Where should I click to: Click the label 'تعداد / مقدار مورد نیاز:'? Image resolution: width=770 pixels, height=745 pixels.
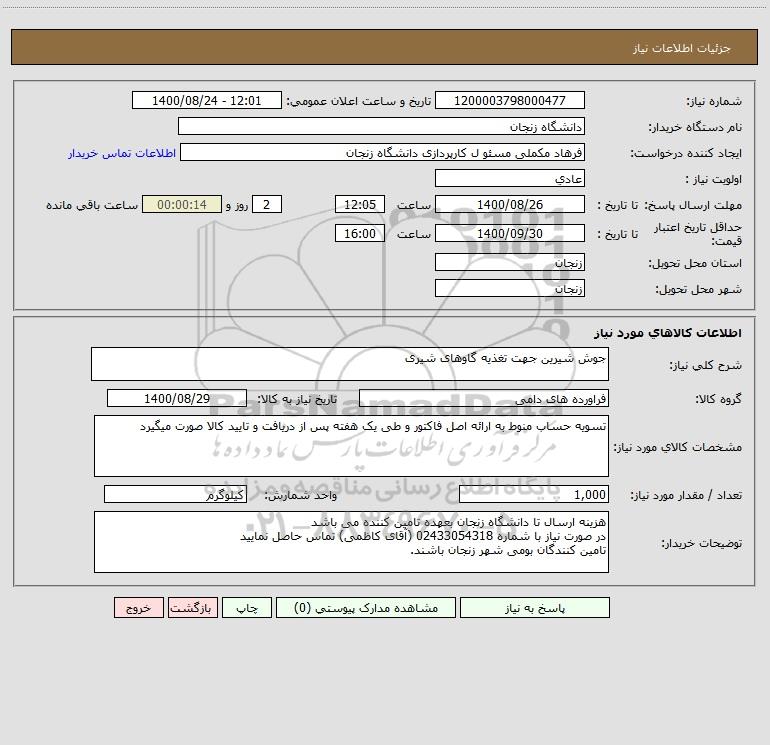(686, 495)
